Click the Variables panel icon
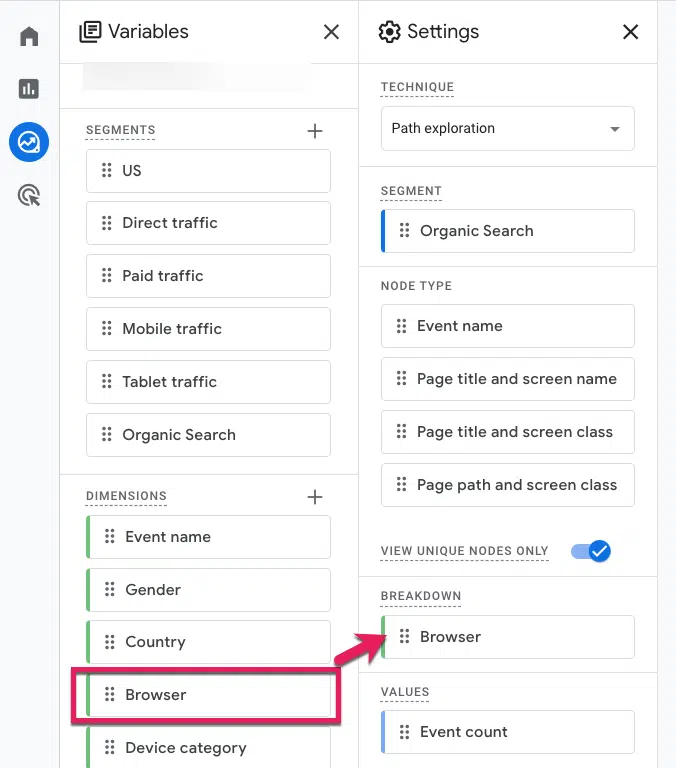The height and width of the screenshot is (768, 676). point(90,32)
